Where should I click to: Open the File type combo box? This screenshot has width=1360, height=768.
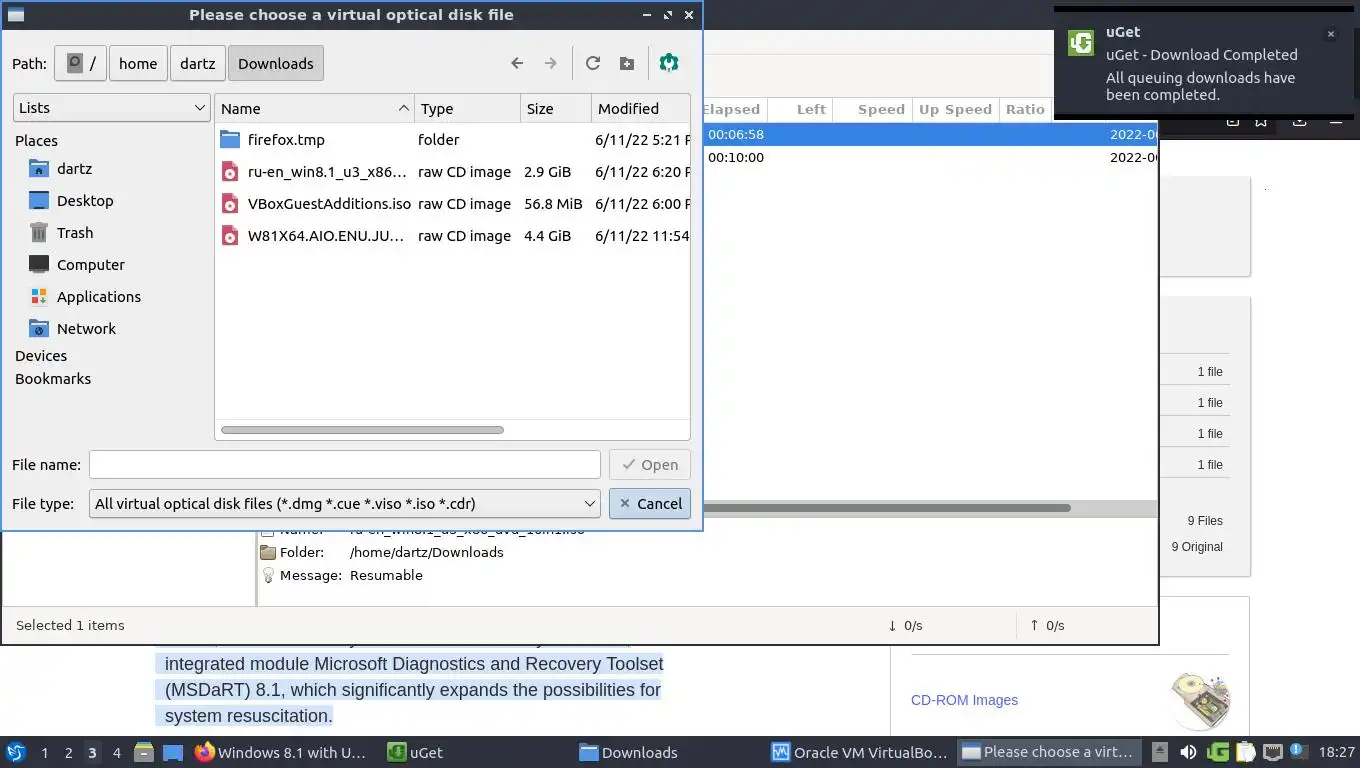[x=345, y=504]
